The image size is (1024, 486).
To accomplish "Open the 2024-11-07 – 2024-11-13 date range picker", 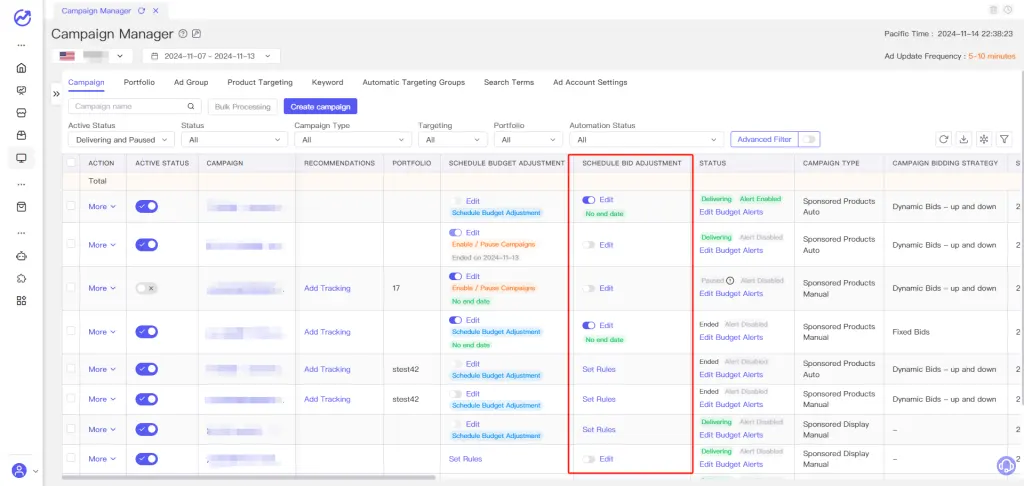I will pos(211,56).
